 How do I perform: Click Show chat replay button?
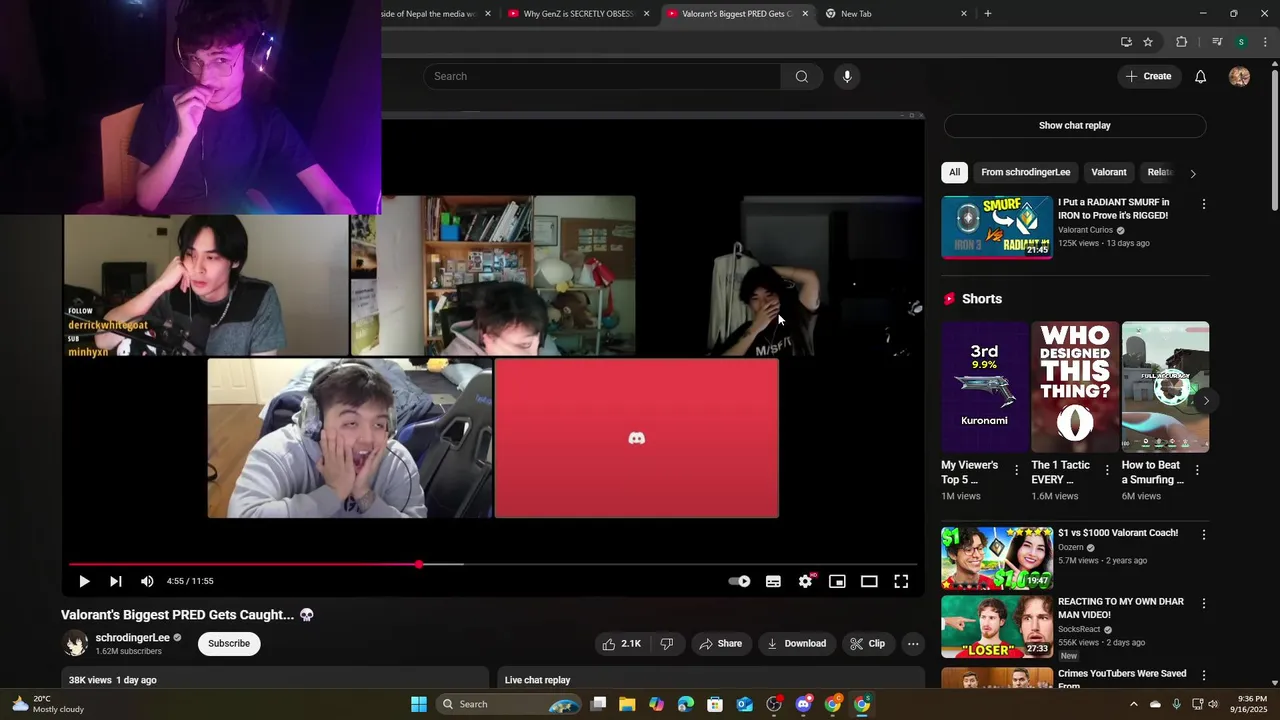pos(1075,125)
